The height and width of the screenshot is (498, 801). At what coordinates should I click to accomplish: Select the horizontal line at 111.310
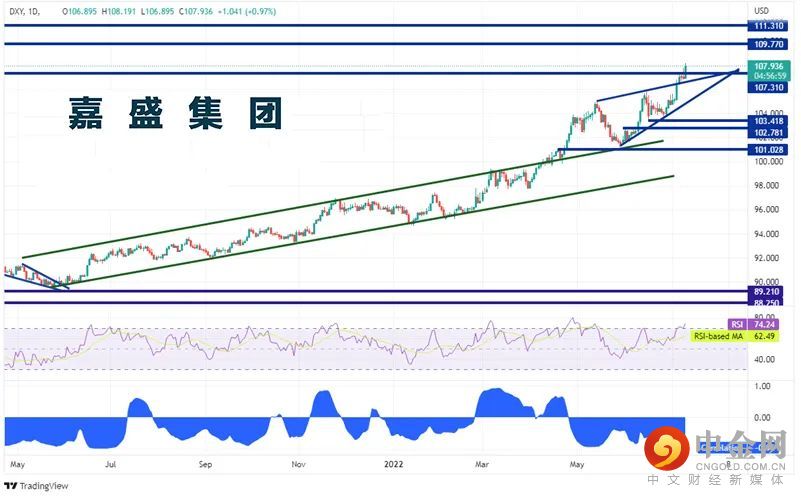point(375,25)
